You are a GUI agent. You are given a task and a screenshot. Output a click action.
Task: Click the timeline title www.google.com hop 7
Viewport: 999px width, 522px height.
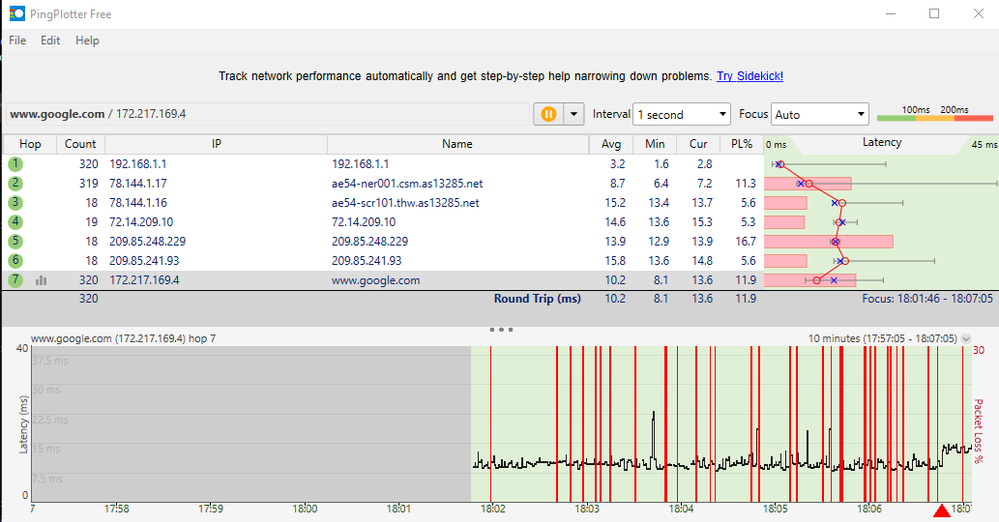point(123,338)
